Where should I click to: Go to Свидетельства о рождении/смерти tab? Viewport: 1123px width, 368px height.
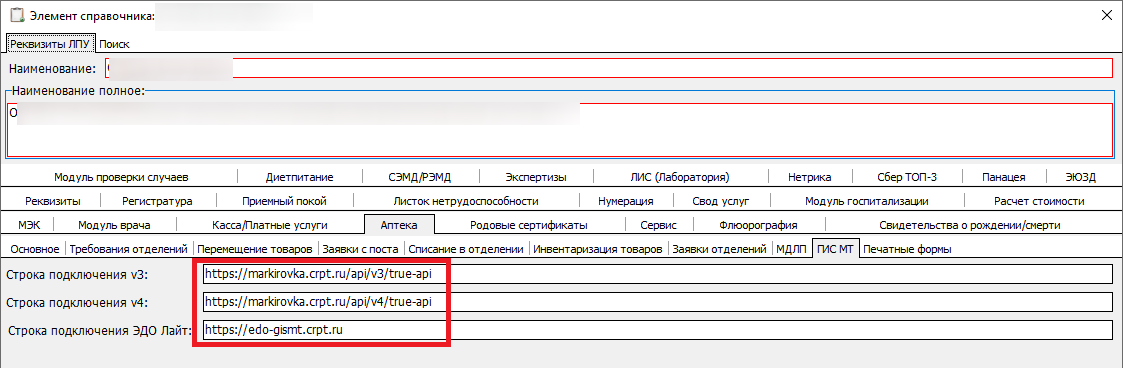[x=970, y=225]
